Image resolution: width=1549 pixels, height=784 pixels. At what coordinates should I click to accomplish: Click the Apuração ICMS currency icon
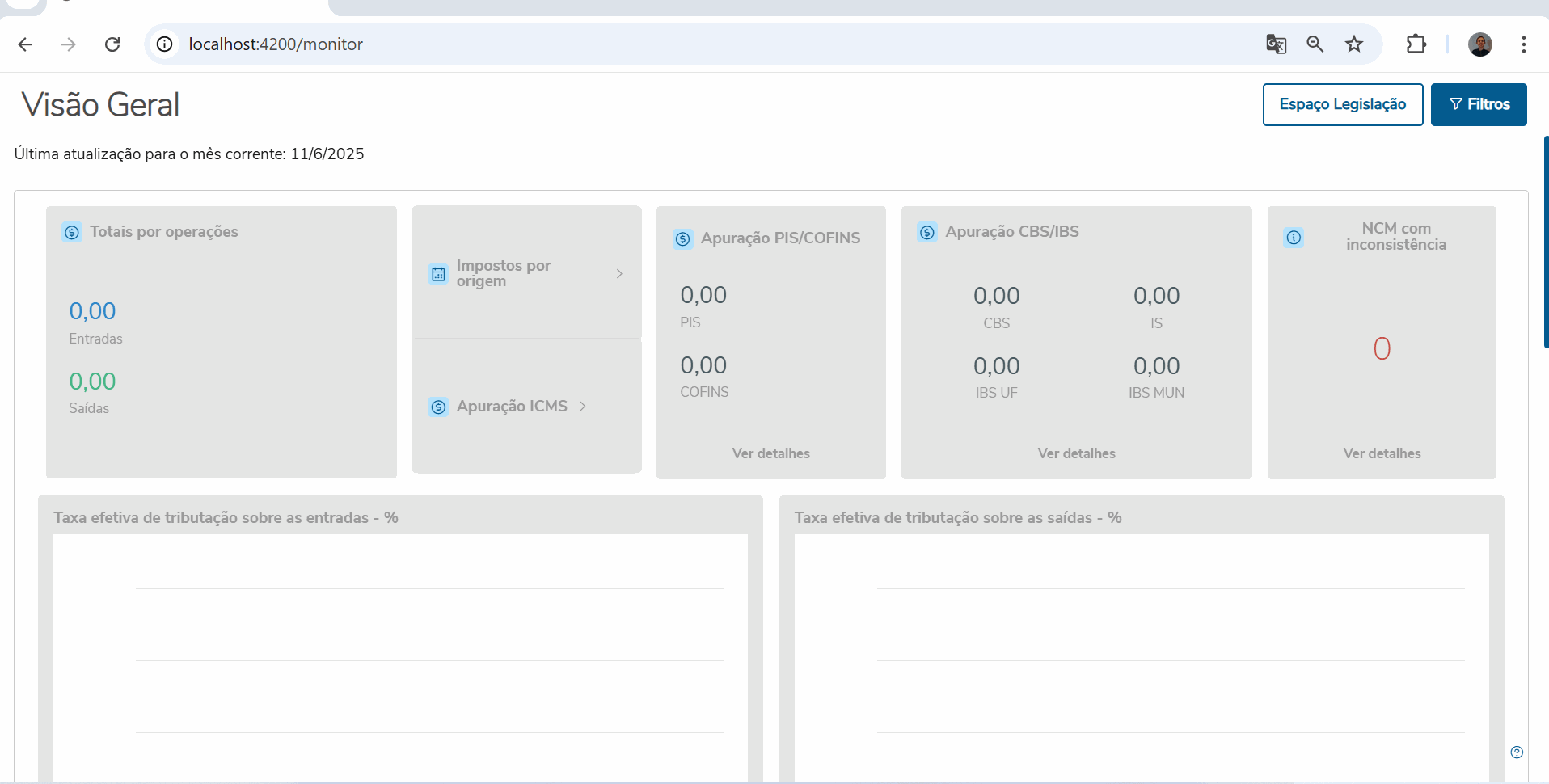[438, 407]
